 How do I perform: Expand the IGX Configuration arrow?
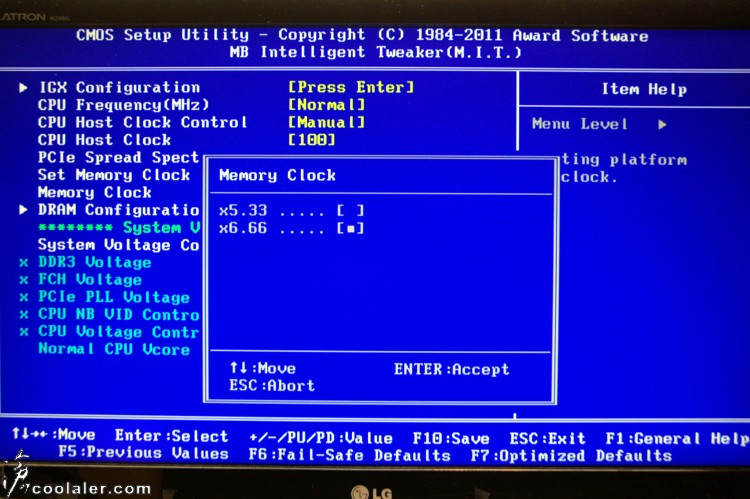pos(23,88)
